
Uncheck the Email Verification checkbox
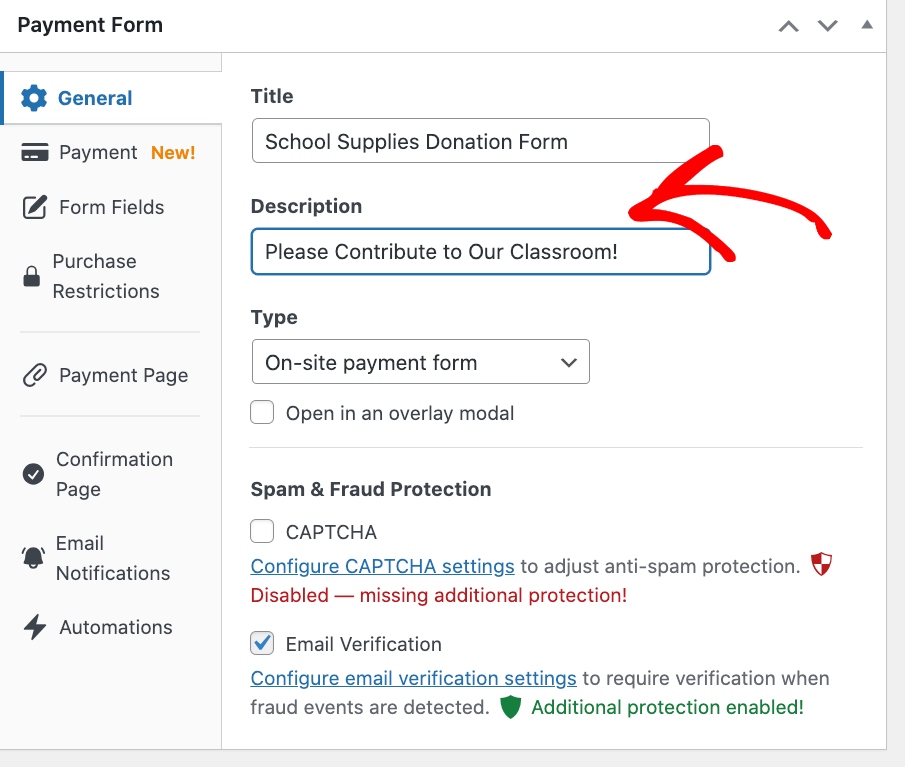coord(262,643)
